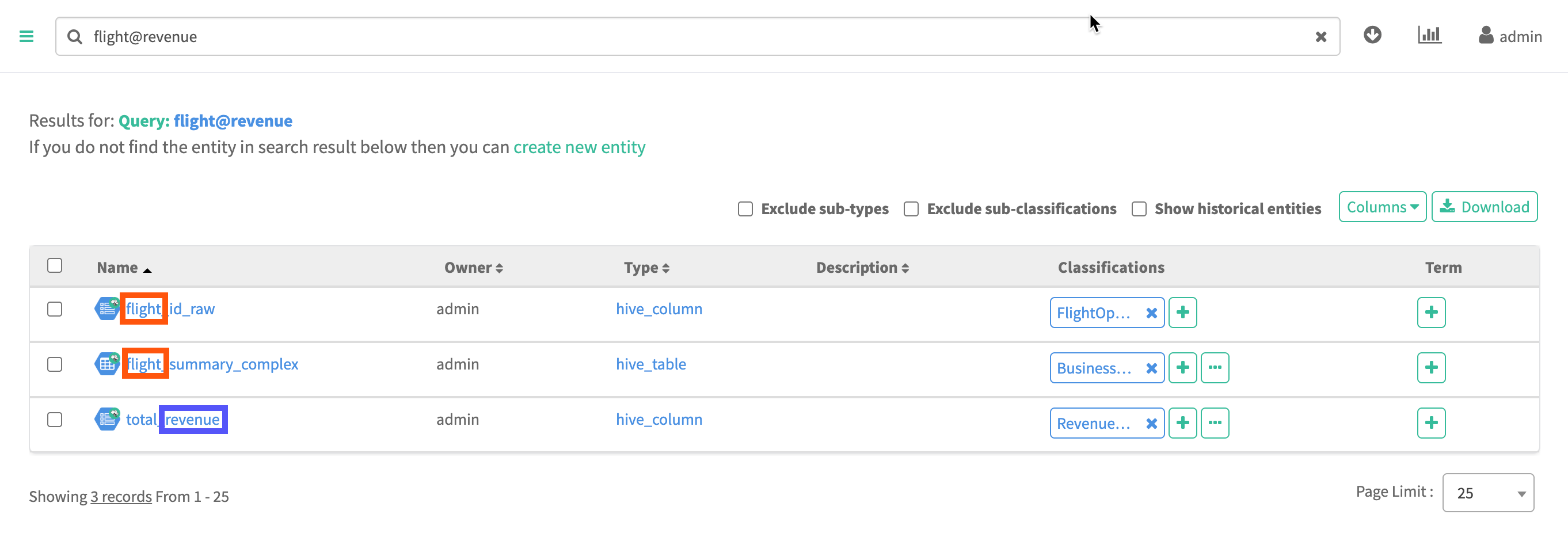
Task: Remove the Revenue classification tag from total_revenue
Action: pos(1151,424)
